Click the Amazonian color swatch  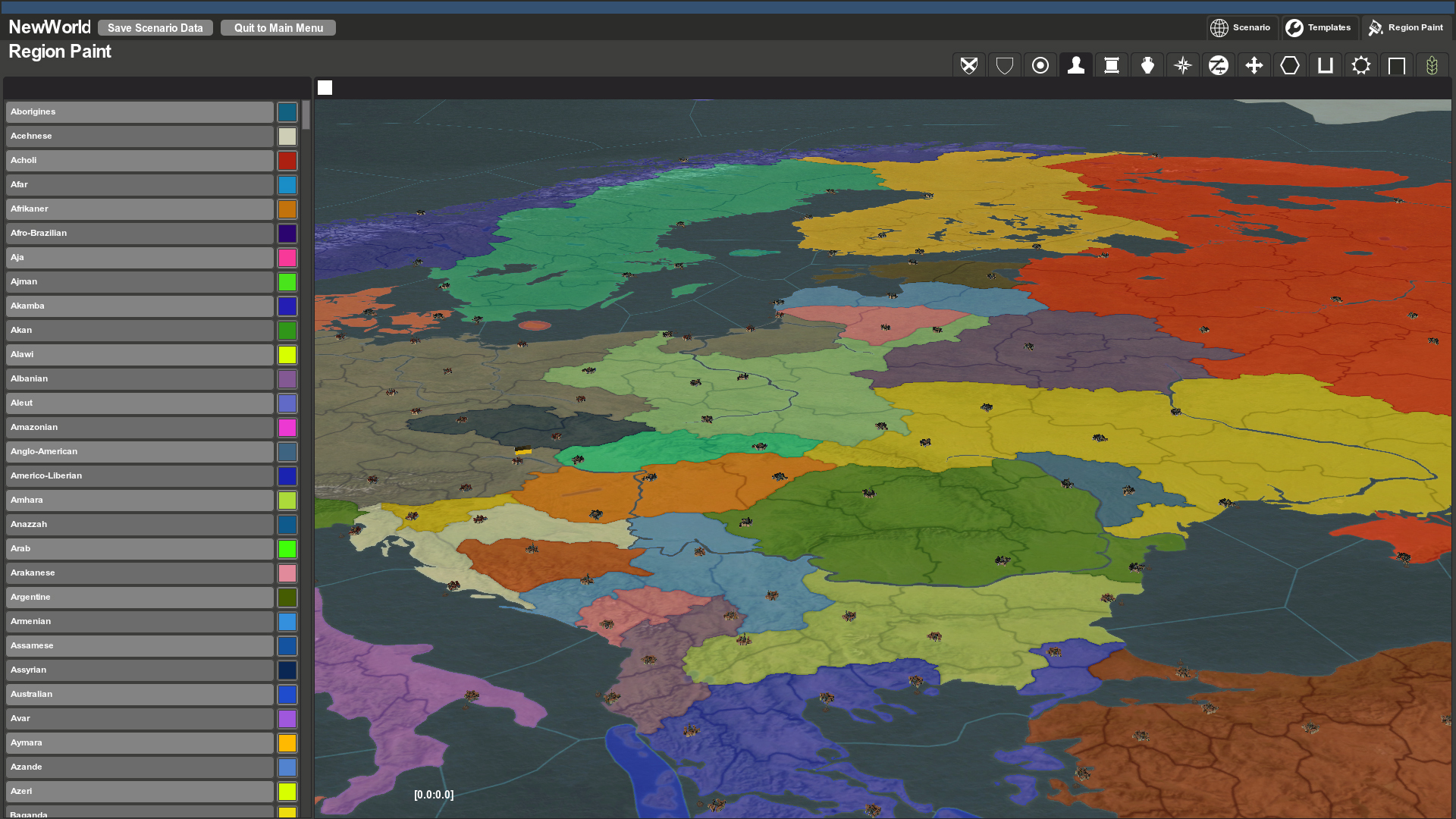287,428
